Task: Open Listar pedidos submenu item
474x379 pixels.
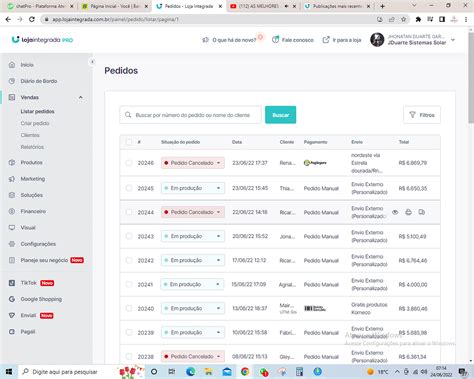Action: pyautogui.click(x=37, y=111)
